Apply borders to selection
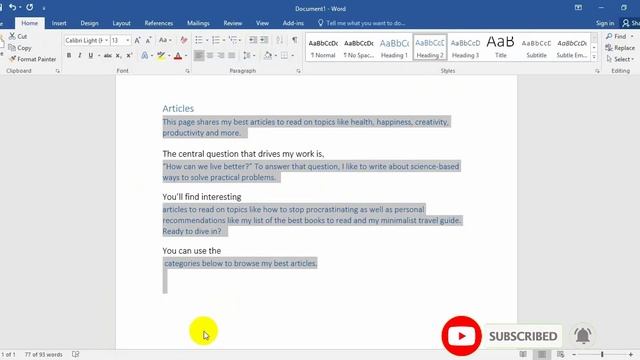640x360 pixels. tap(284, 56)
